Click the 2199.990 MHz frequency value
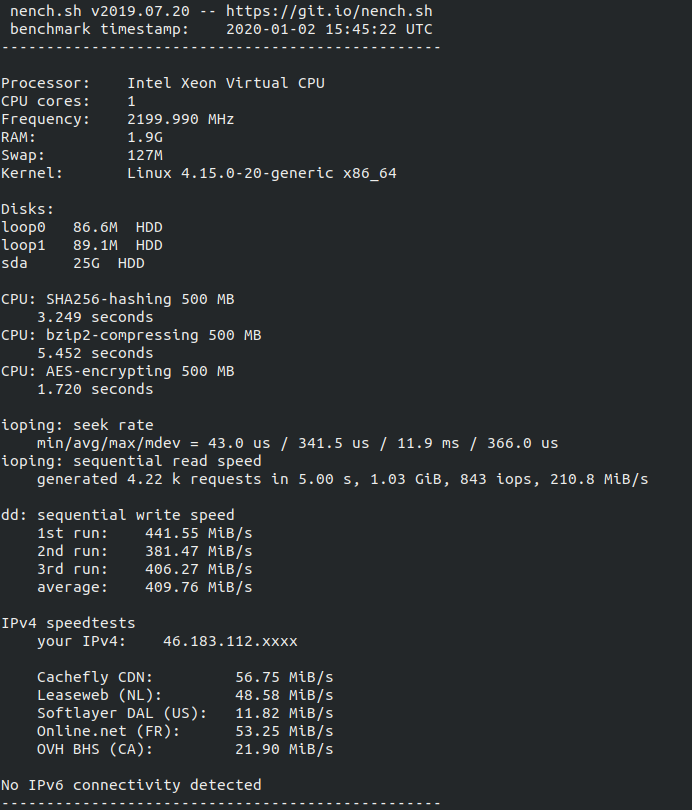Screen dimensions: 692x810 click(x=180, y=119)
